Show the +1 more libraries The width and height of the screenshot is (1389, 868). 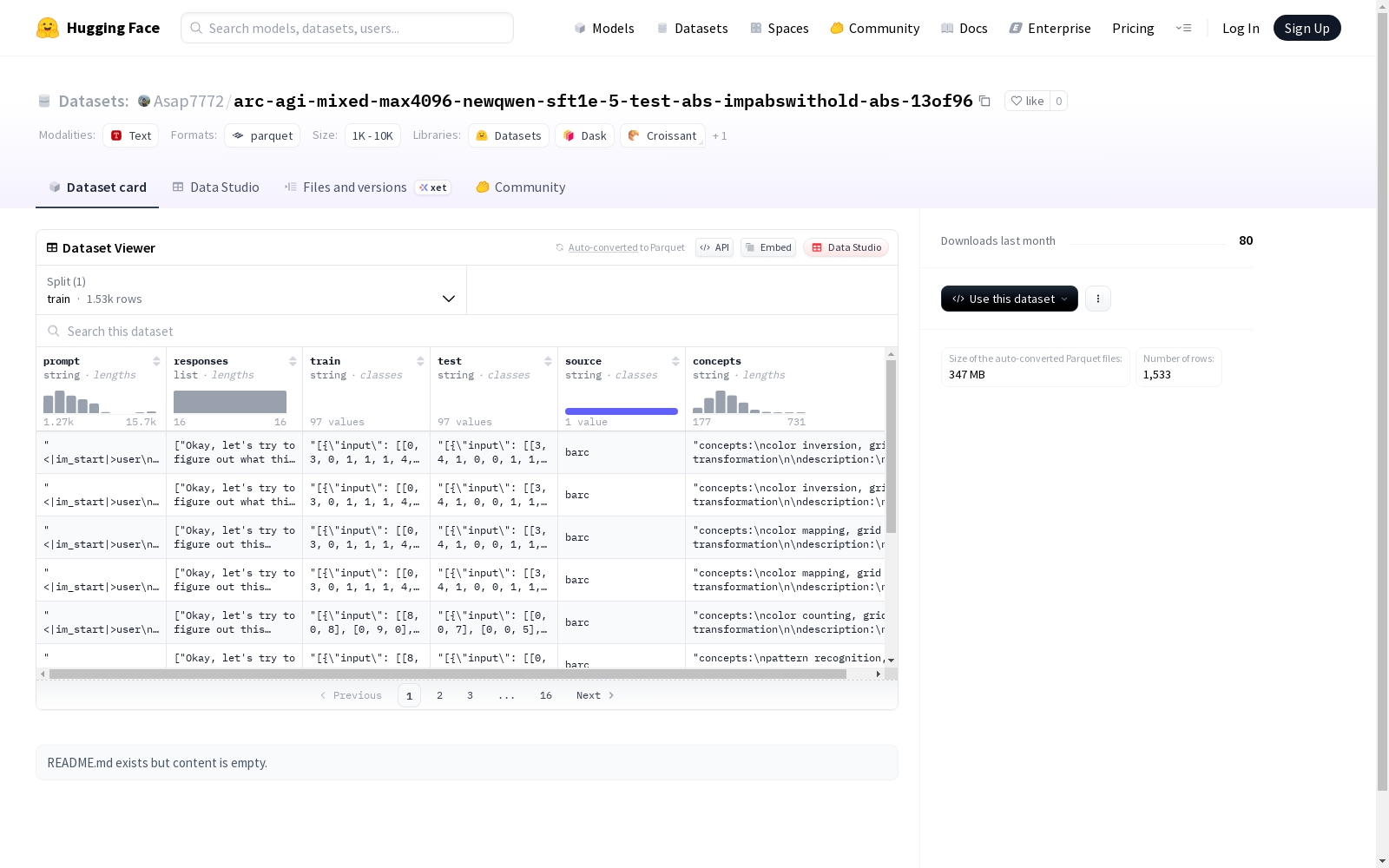coord(720,135)
